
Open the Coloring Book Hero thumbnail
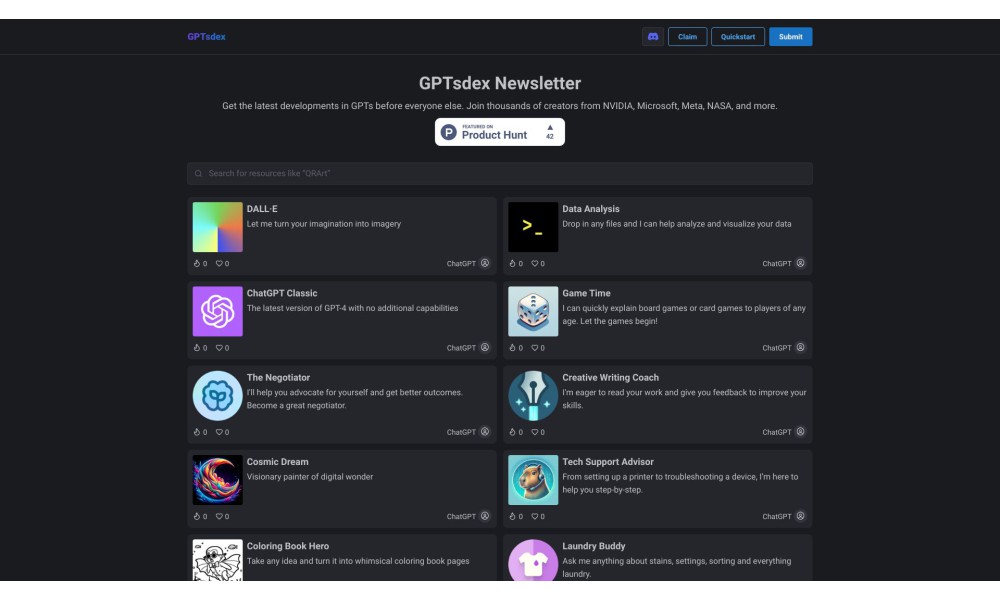pos(217,560)
